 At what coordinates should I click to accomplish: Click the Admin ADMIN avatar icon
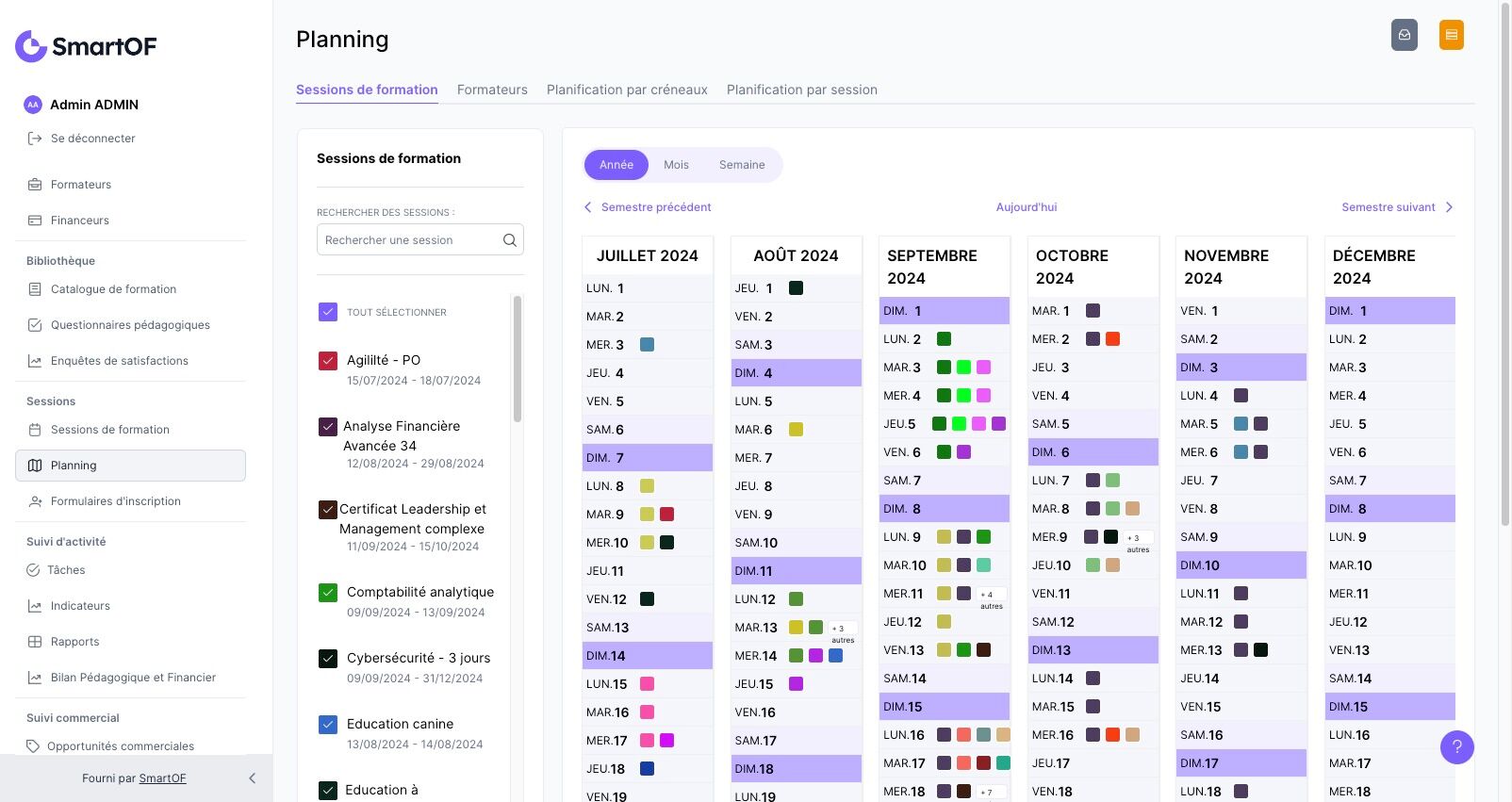[33, 105]
